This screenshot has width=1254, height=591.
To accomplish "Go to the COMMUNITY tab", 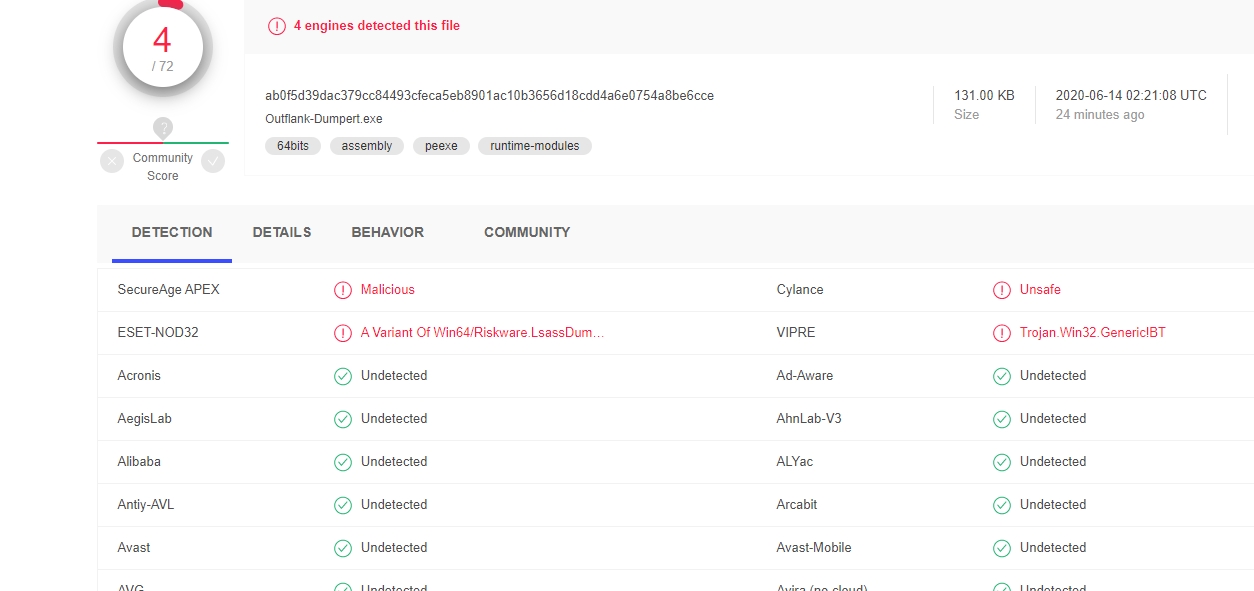I will [527, 232].
